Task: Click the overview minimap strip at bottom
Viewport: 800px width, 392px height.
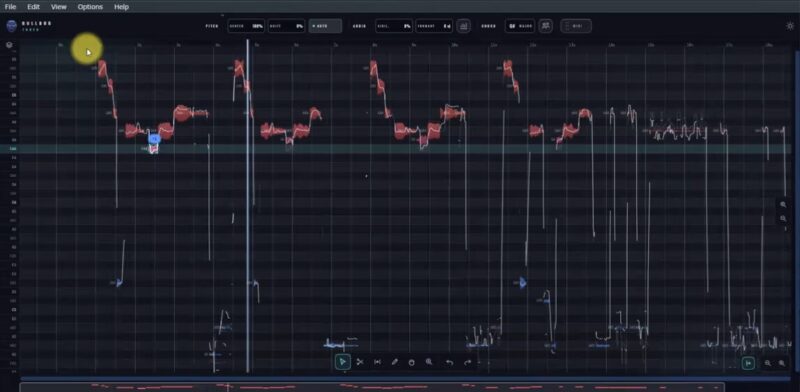Action: [372, 387]
